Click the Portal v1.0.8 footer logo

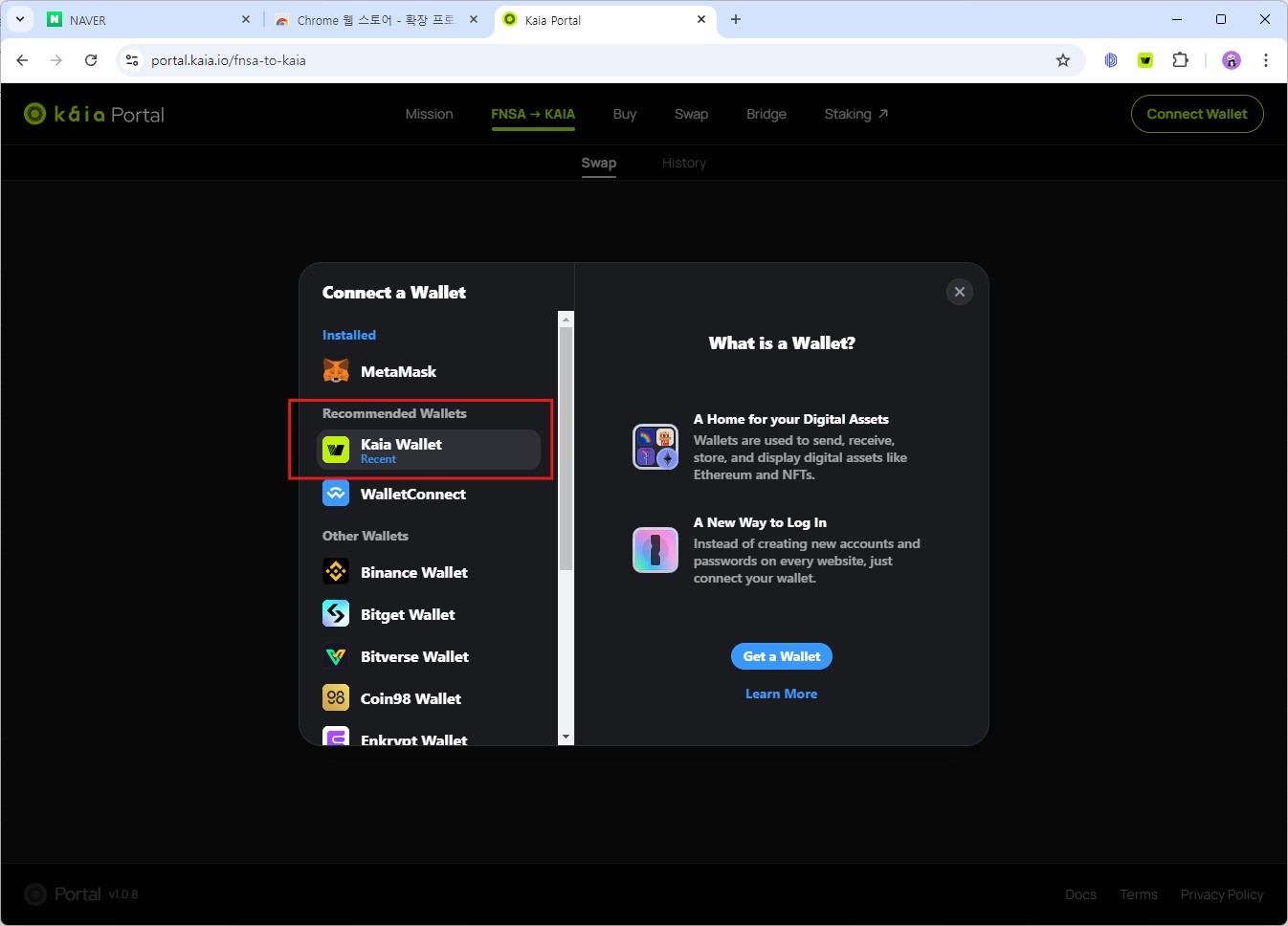coord(81,894)
